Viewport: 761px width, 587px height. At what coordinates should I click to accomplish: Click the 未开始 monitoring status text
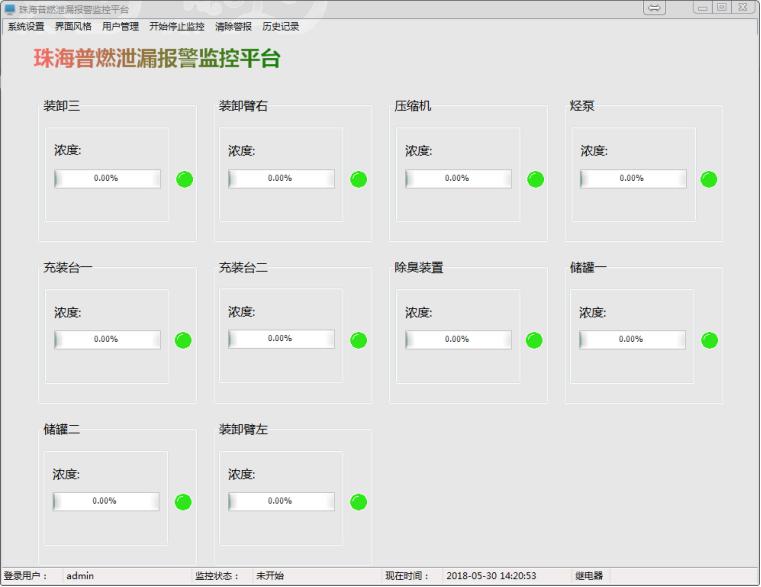pyautogui.click(x=270, y=576)
